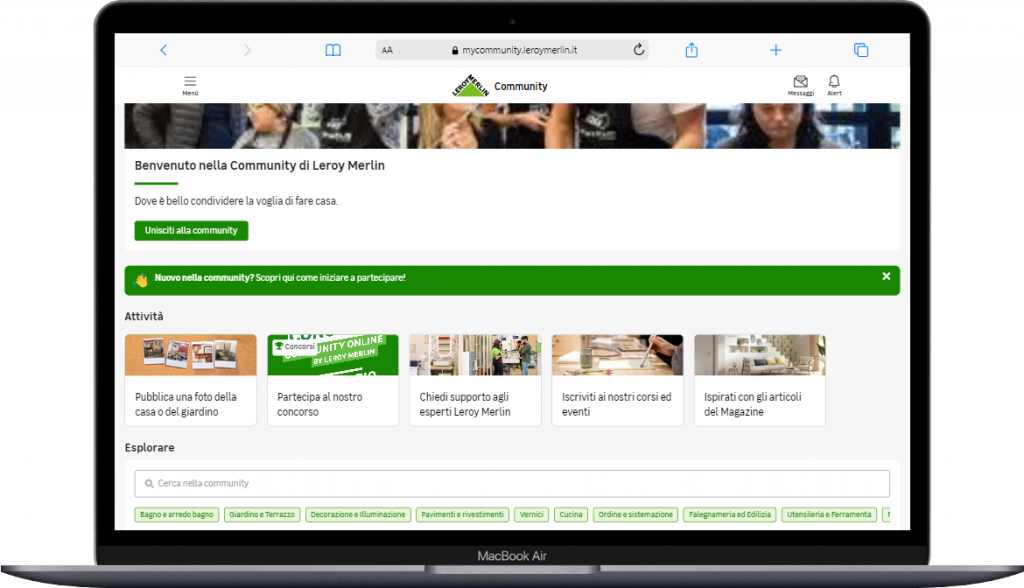The height and width of the screenshot is (588, 1024).
Task: Open a new tab with plus icon
Action: tap(775, 50)
